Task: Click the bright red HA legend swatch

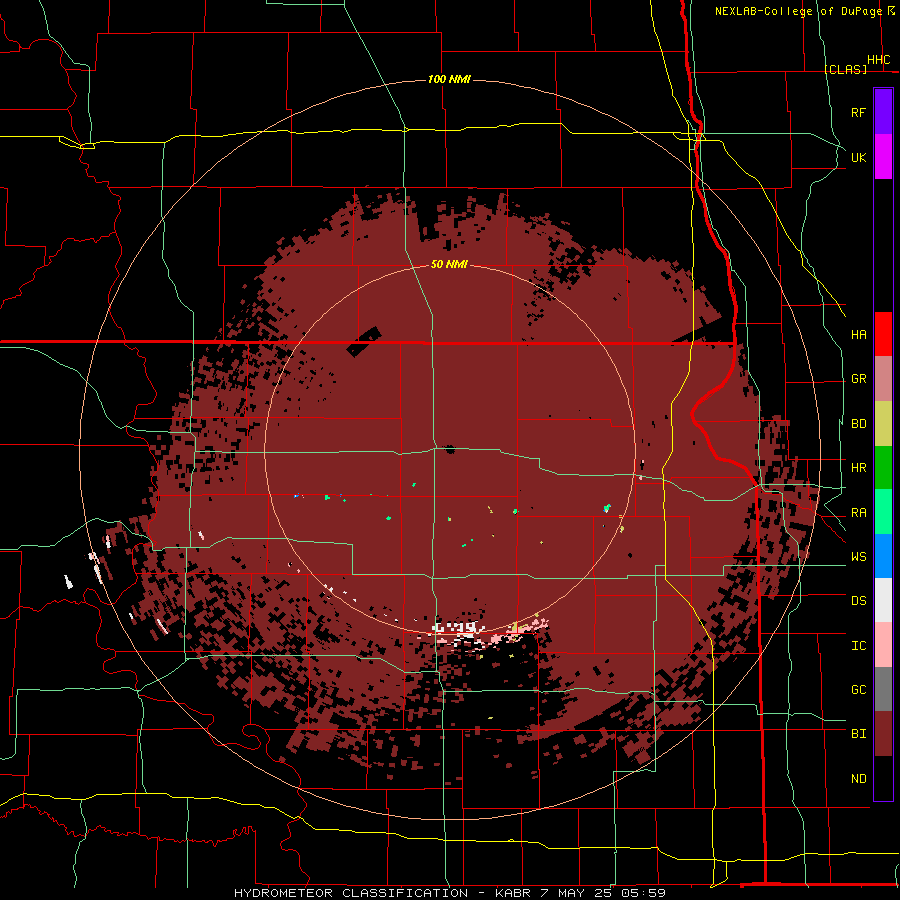Action: (883, 334)
